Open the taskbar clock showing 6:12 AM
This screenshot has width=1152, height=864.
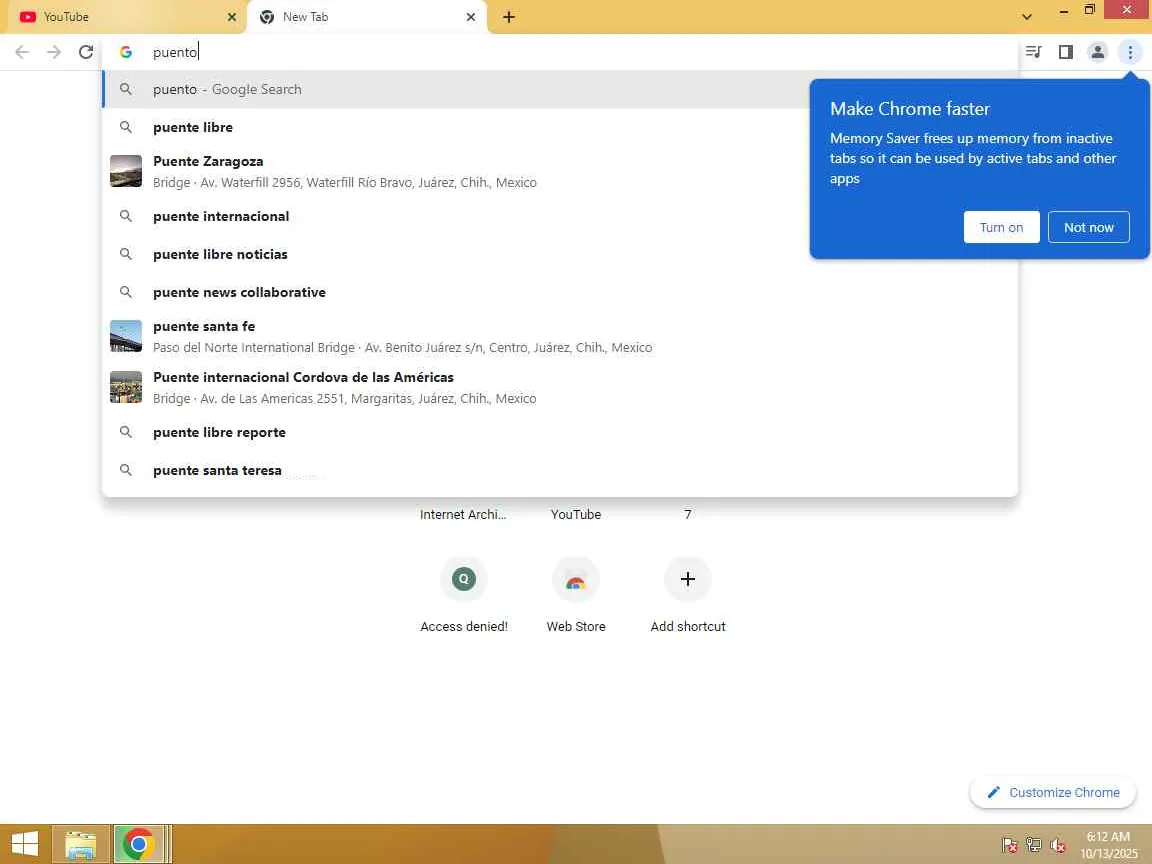click(1108, 845)
